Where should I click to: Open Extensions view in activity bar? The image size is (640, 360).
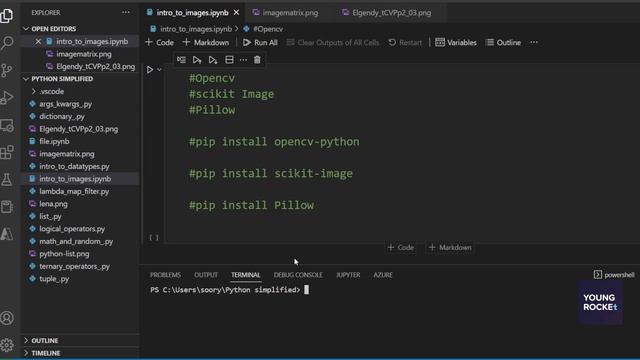click(x=7, y=152)
